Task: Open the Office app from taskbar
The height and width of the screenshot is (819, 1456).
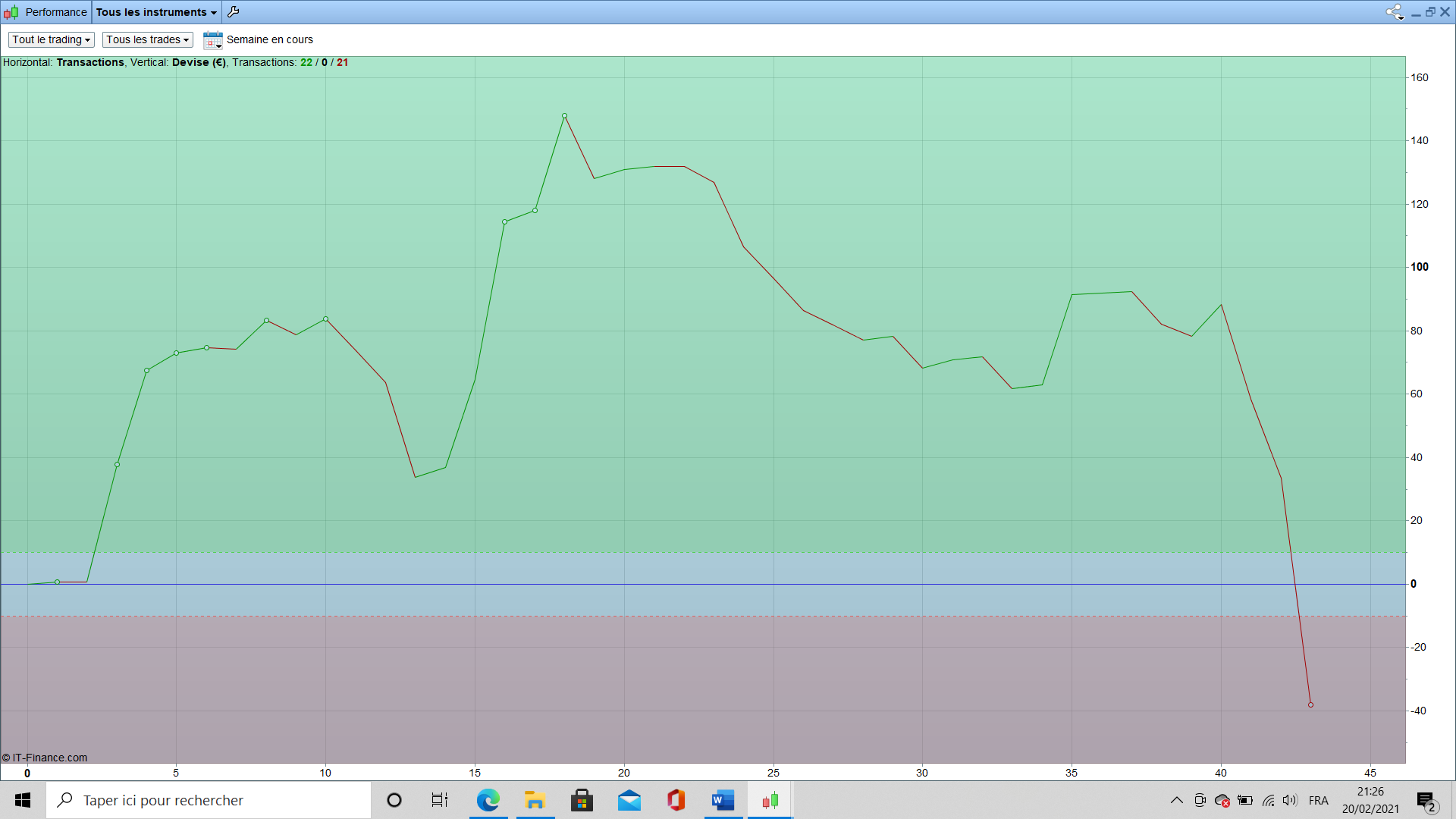Action: point(676,801)
